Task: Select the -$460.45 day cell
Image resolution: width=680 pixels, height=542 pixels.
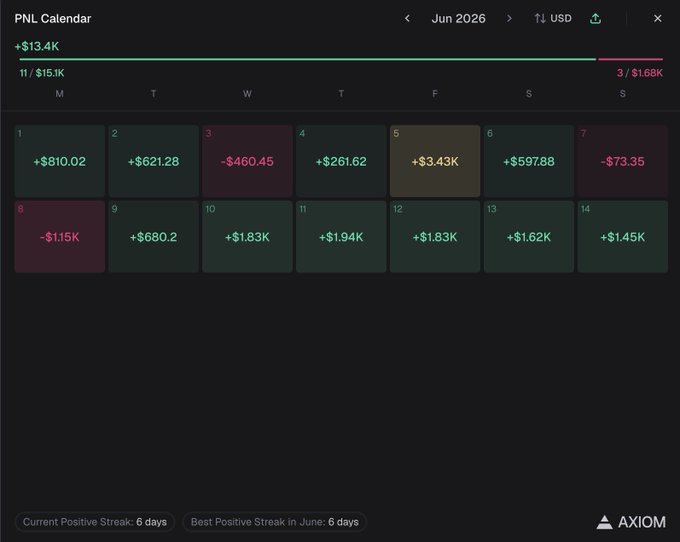Action: point(247,161)
